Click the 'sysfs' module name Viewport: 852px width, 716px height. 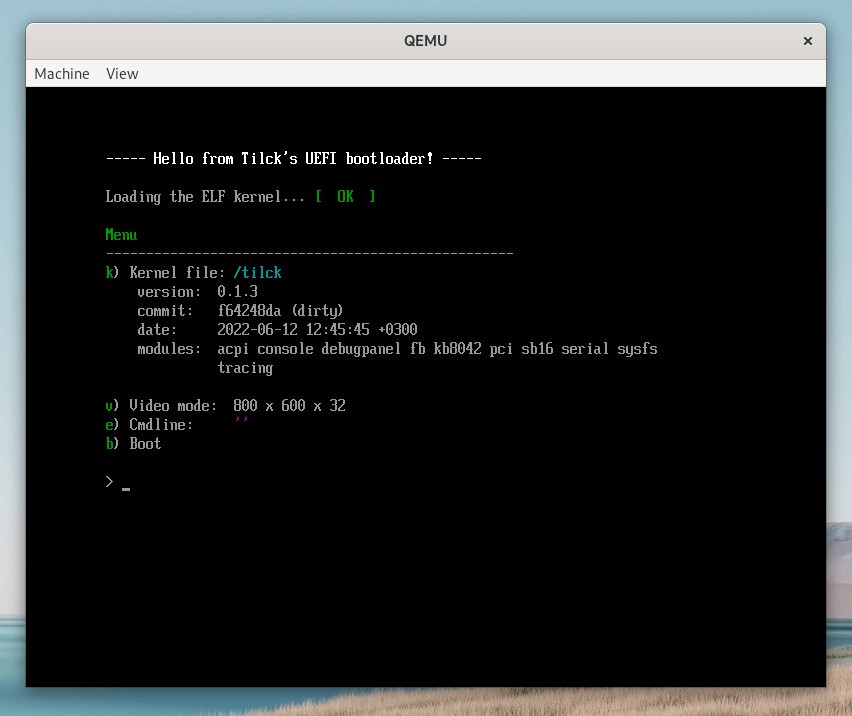point(637,349)
